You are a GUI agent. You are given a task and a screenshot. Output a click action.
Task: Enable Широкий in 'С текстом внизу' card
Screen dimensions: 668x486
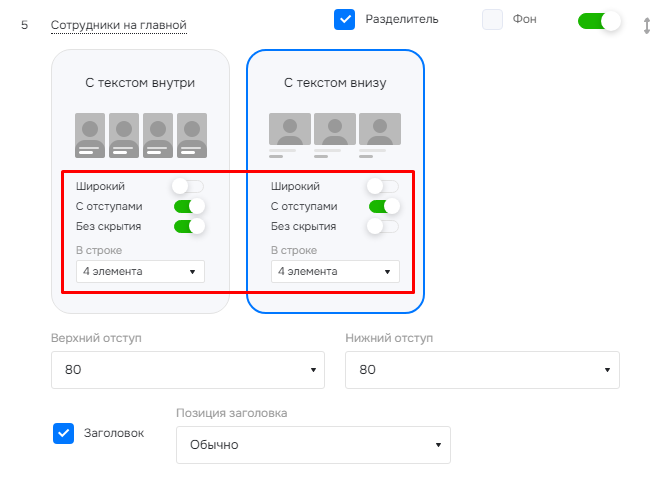(x=383, y=186)
